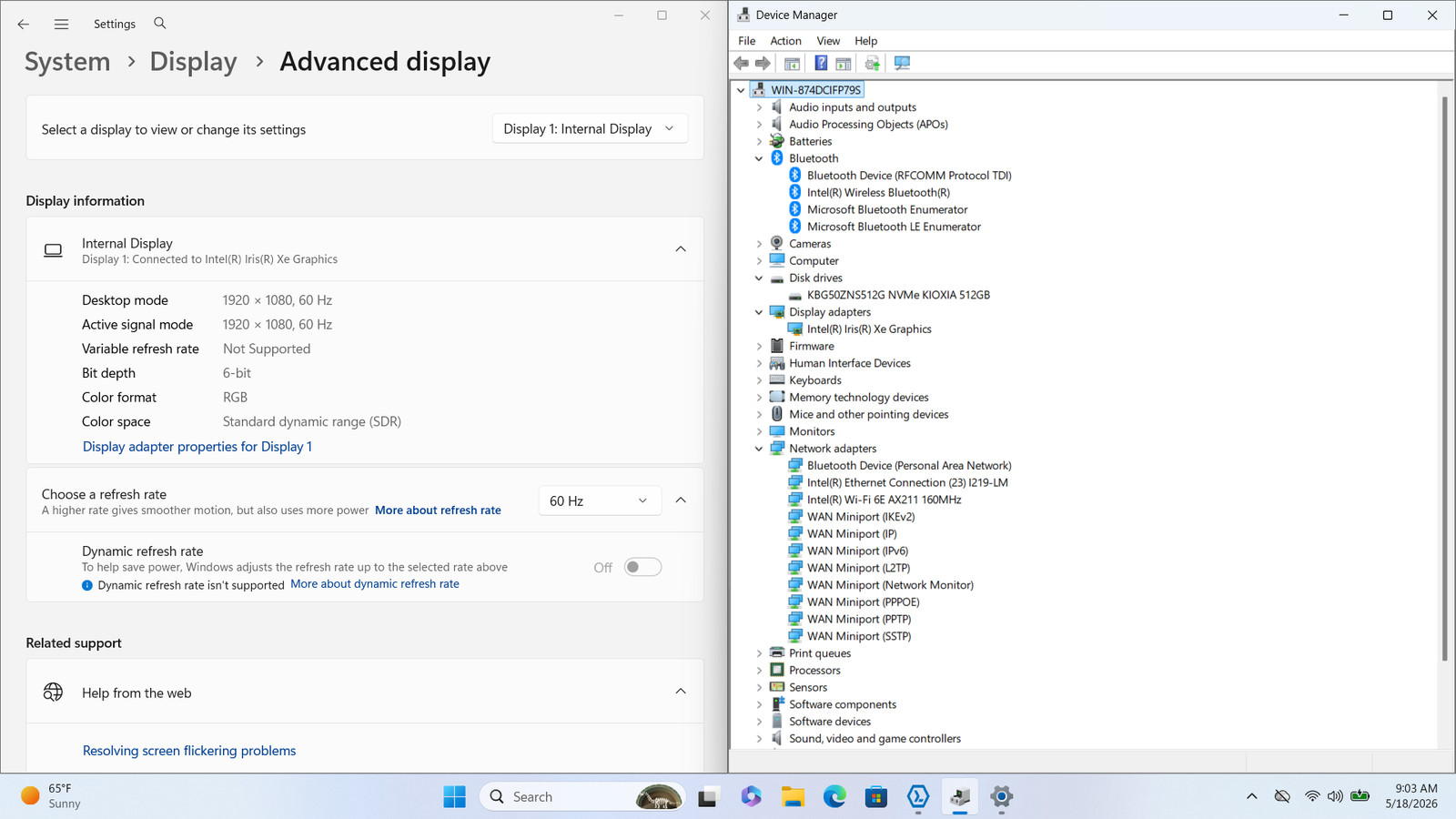The height and width of the screenshot is (819, 1456).
Task: Click the taskbar Search box
Action: [x=582, y=797]
